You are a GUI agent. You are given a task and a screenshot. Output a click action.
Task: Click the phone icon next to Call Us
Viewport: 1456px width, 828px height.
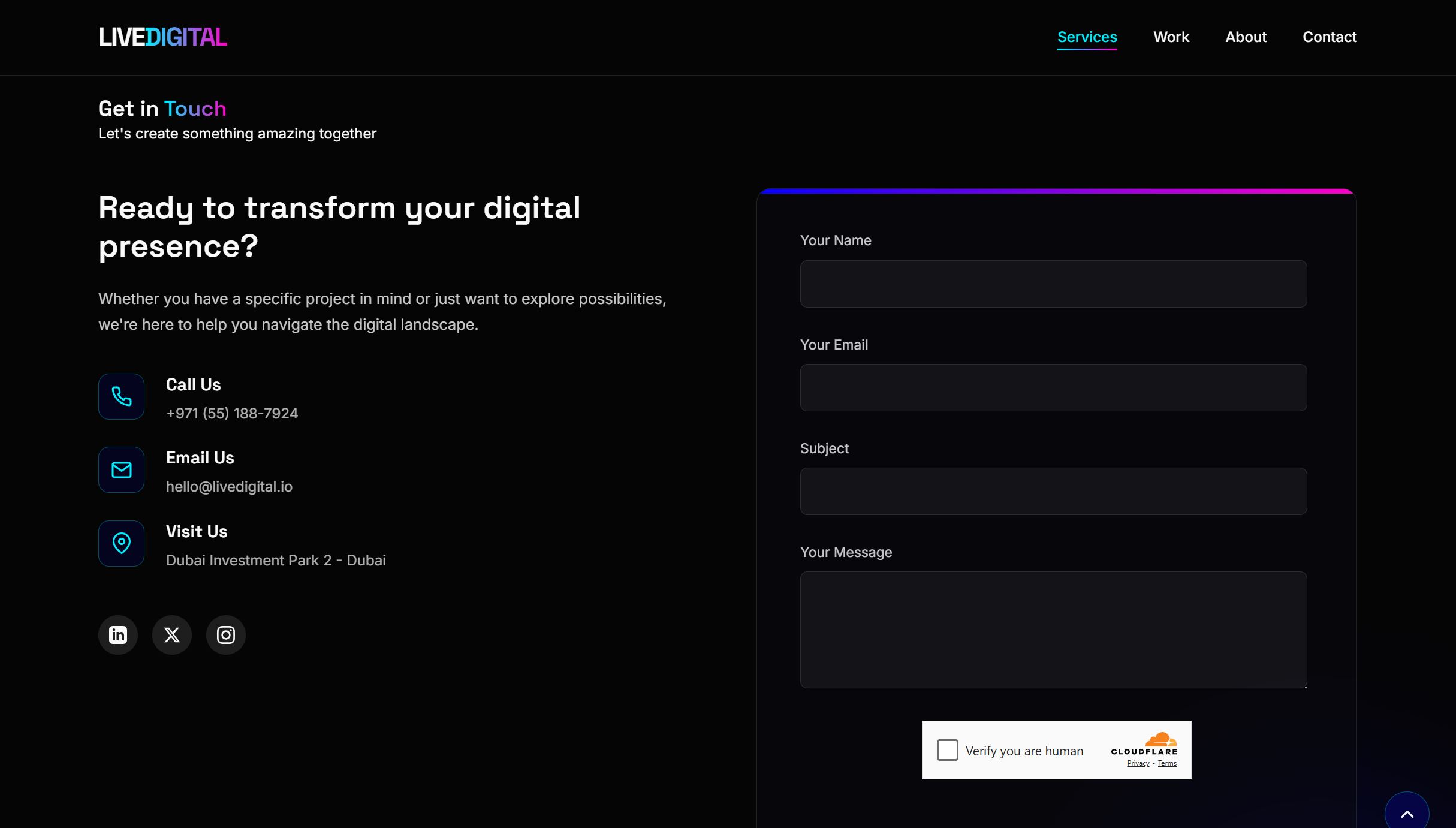121,396
